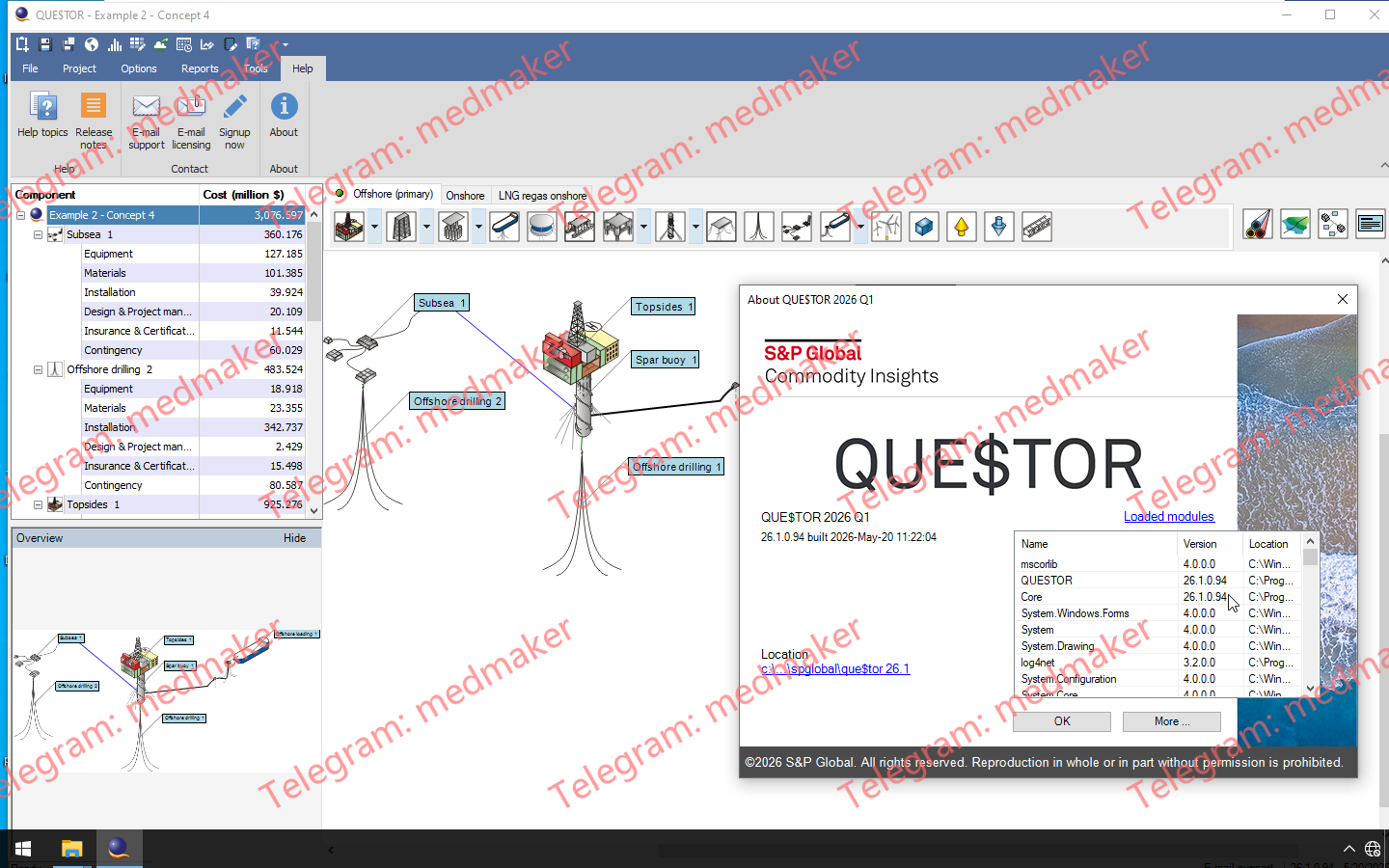Customize quick access toolbar dropdown arrow

click(x=286, y=44)
